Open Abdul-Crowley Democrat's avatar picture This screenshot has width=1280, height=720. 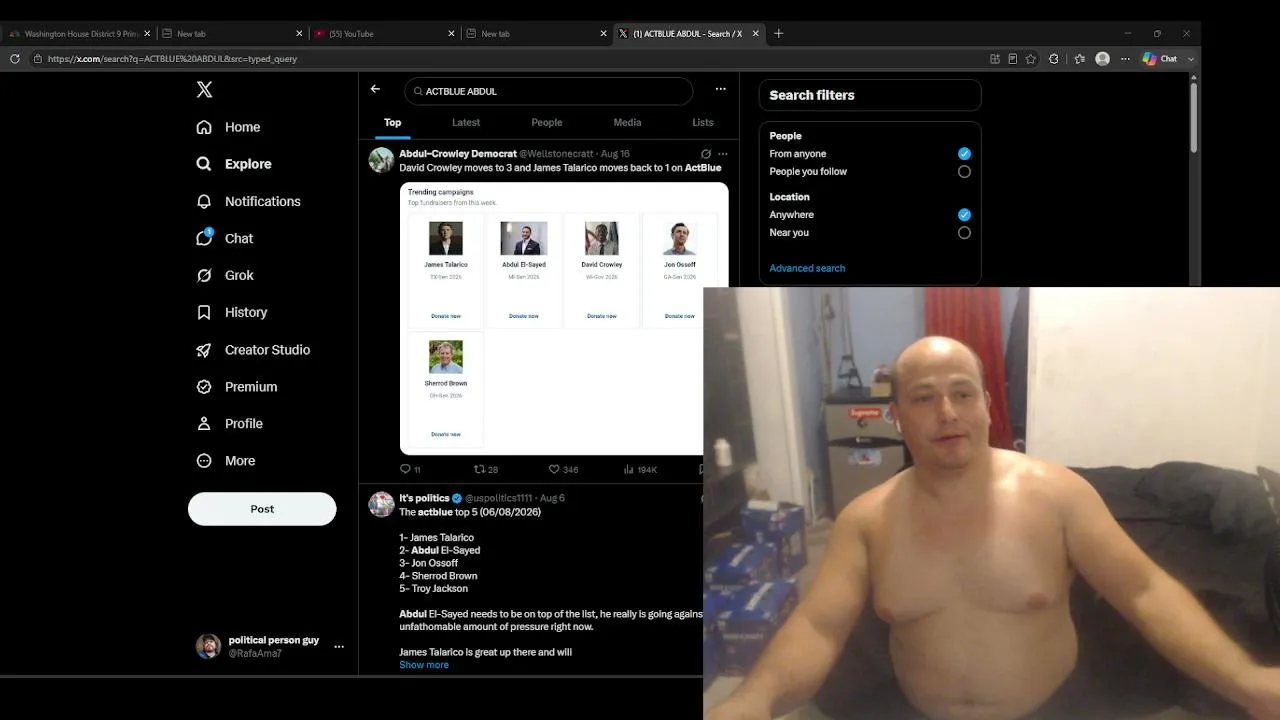click(x=381, y=160)
